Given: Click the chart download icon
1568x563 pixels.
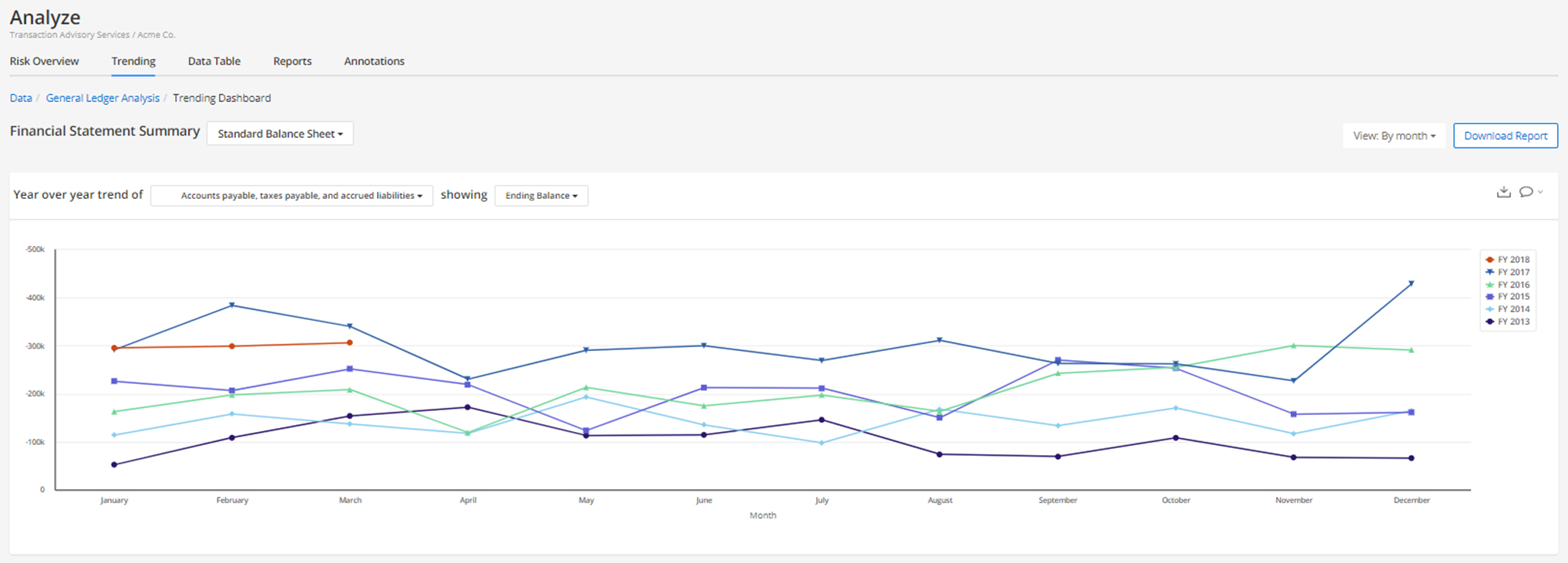Looking at the screenshot, I should [x=1503, y=192].
